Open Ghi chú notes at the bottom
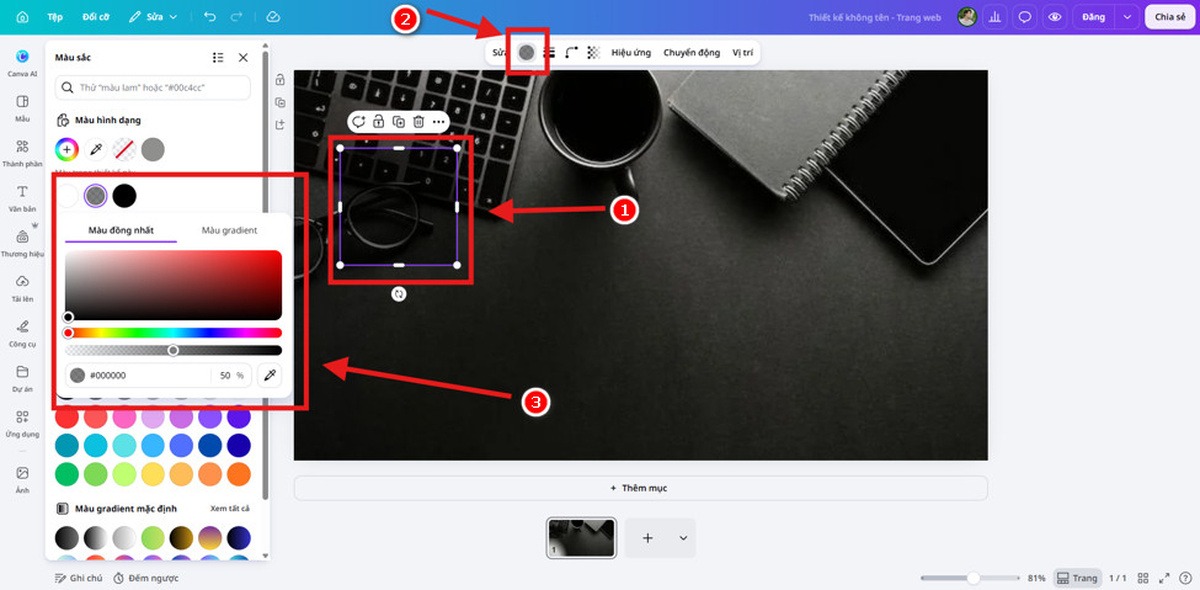Screen dimensions: 1200x590 click(x=79, y=578)
